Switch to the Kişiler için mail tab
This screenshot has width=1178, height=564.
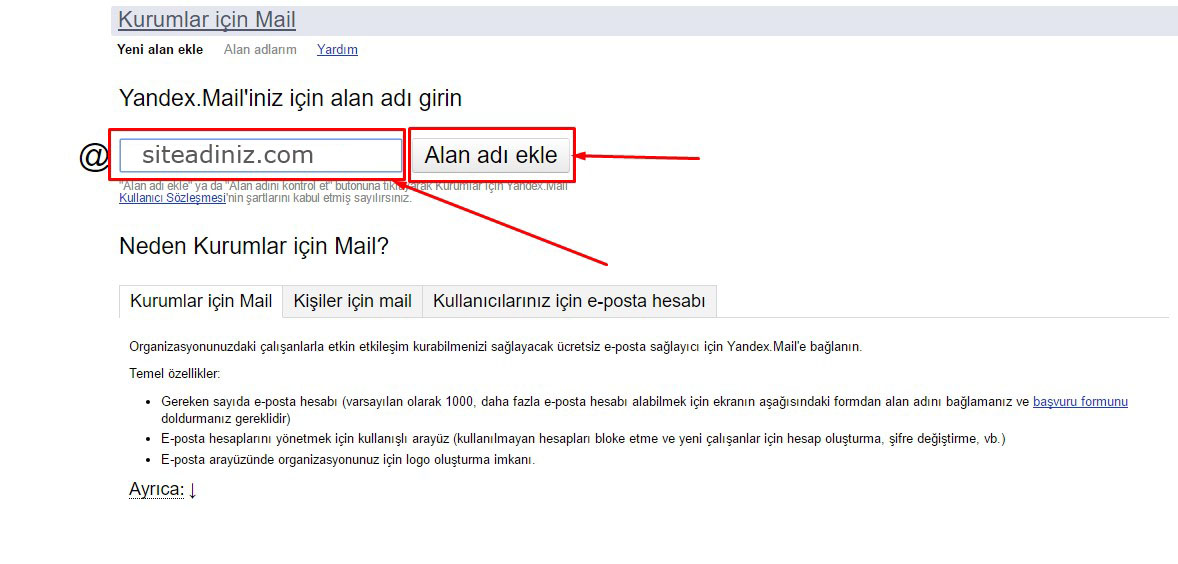(x=352, y=301)
